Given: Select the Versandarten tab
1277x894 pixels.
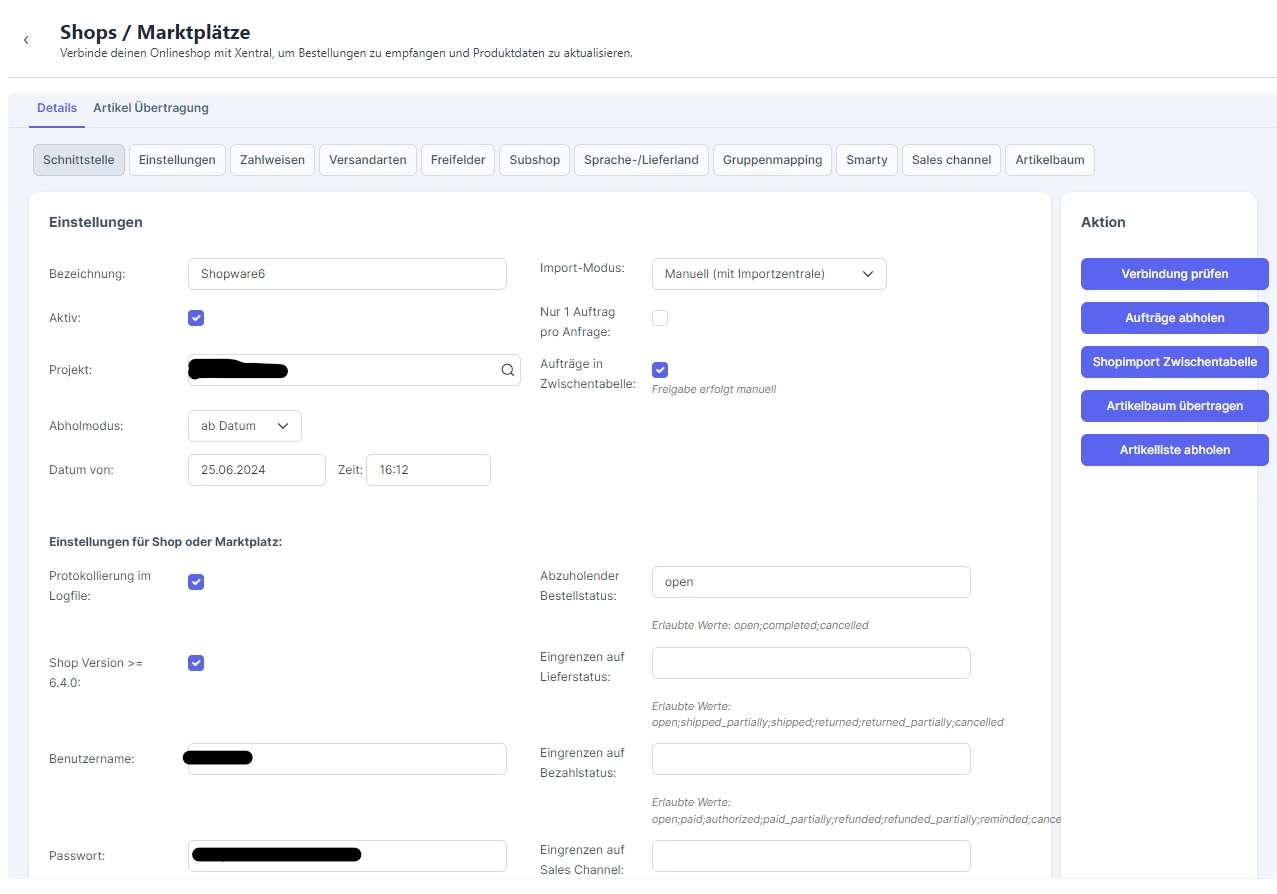Looking at the screenshot, I should (368, 160).
